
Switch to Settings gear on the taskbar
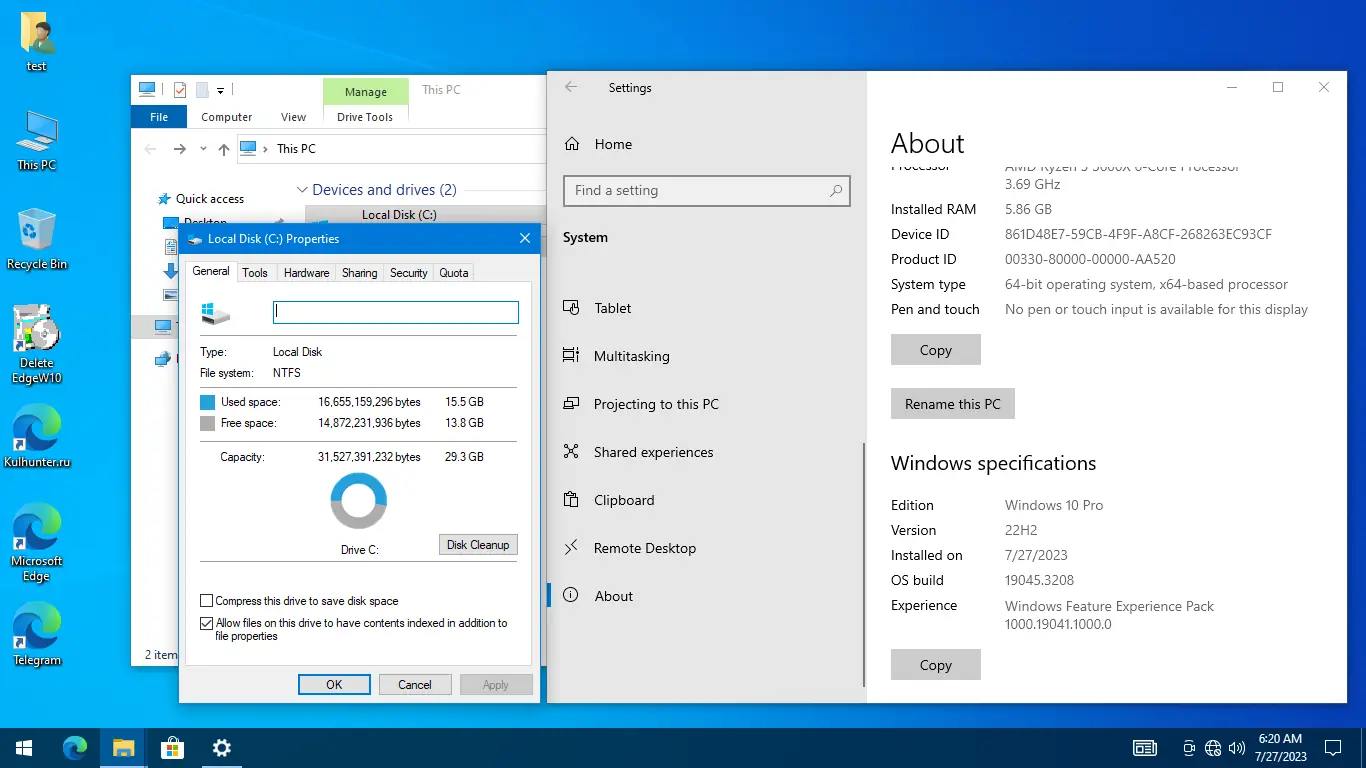click(x=222, y=748)
